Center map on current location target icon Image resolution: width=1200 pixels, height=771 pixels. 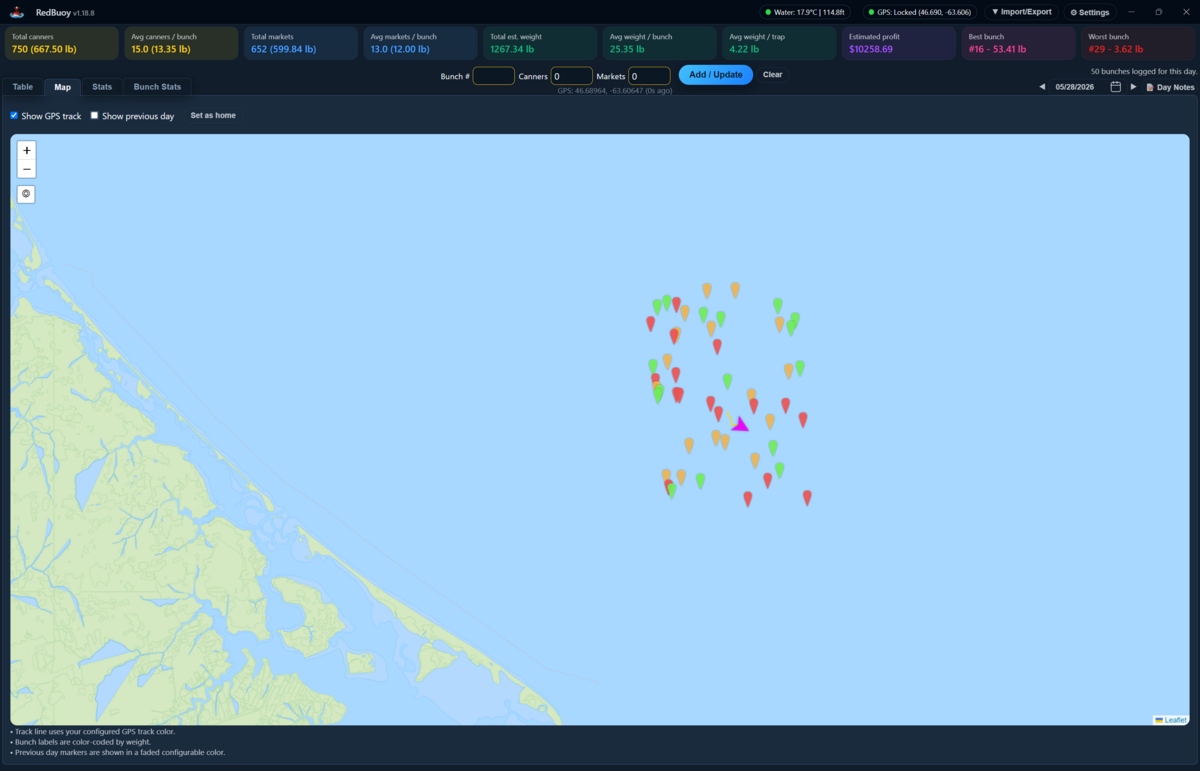click(27, 194)
